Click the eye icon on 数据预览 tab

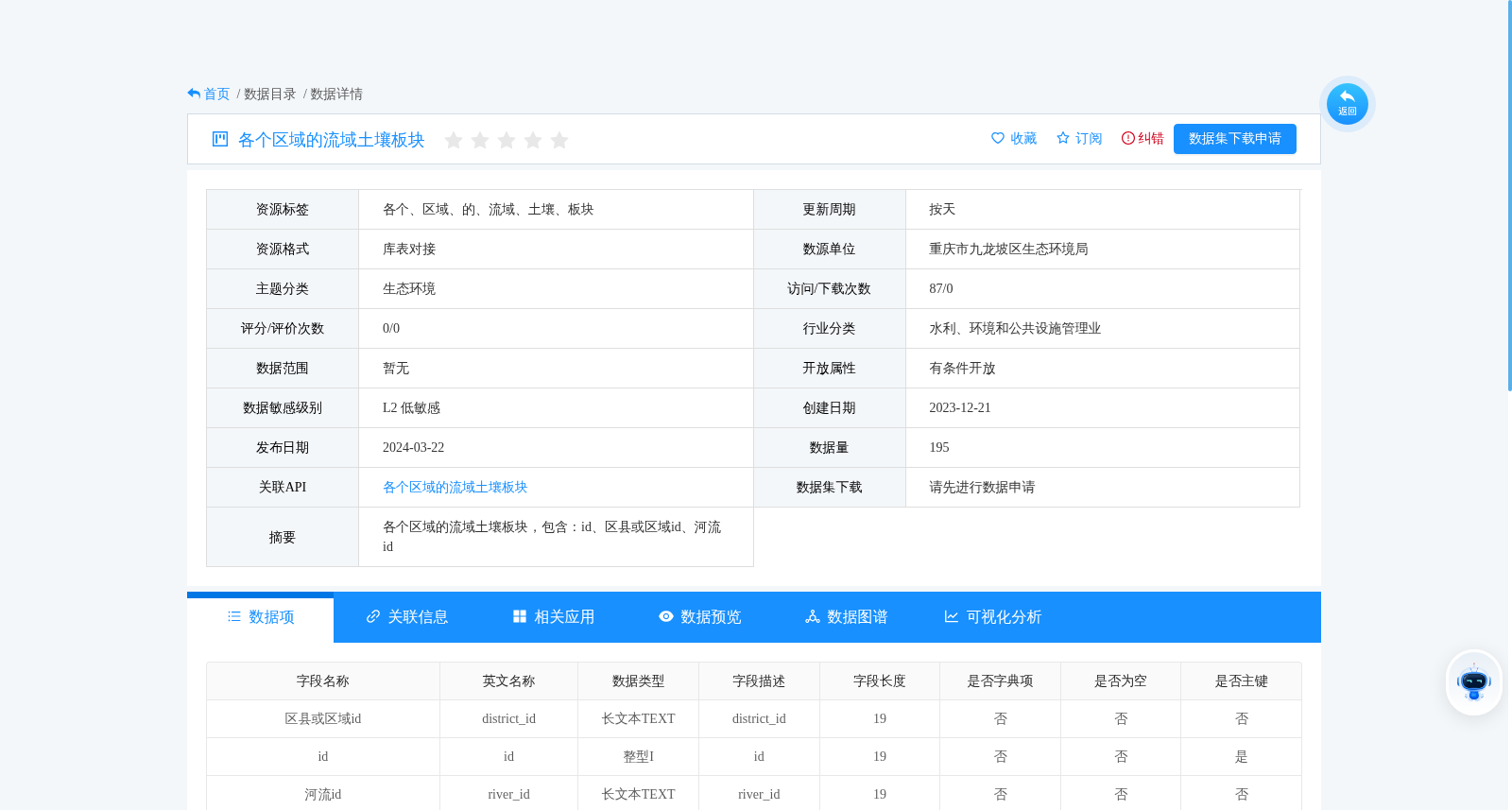coord(666,616)
